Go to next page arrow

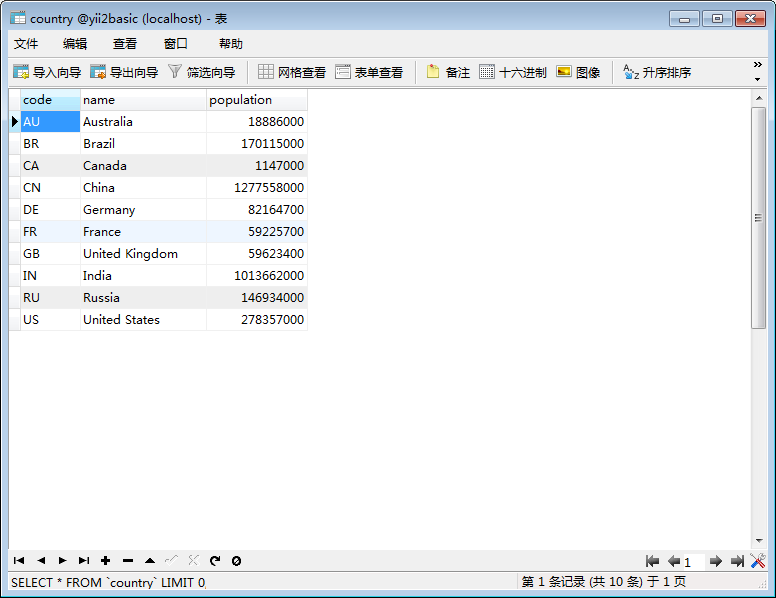coord(716,561)
